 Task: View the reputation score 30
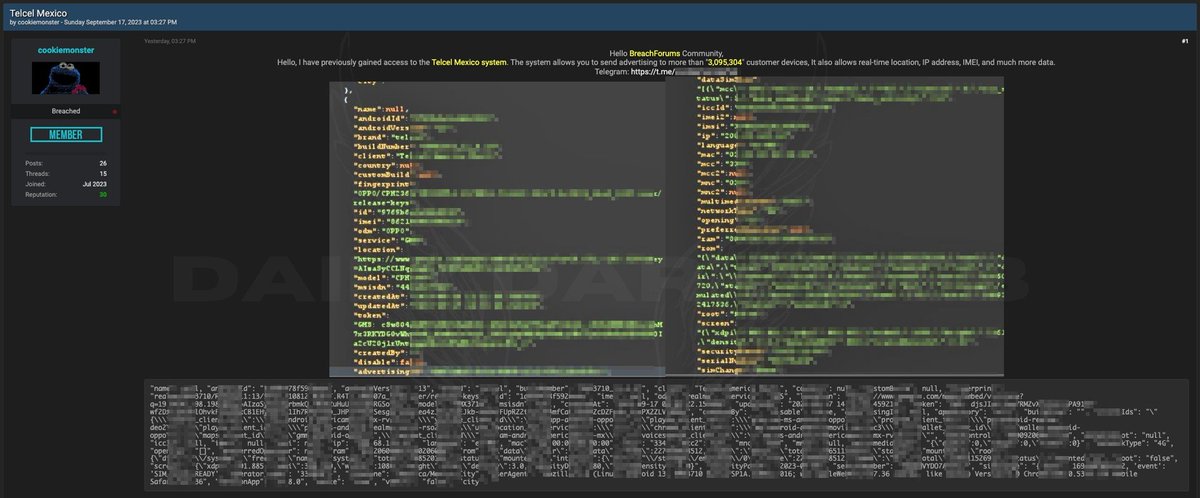coord(102,194)
